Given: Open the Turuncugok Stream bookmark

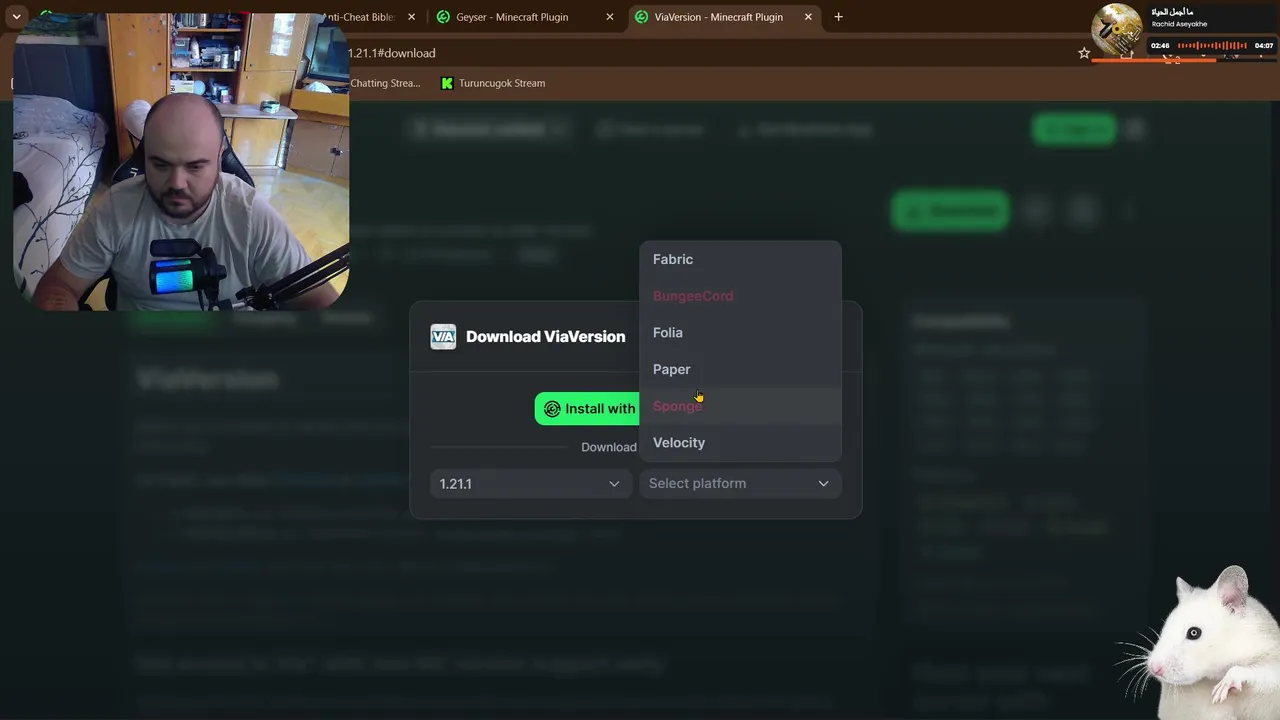Looking at the screenshot, I should pos(493,83).
